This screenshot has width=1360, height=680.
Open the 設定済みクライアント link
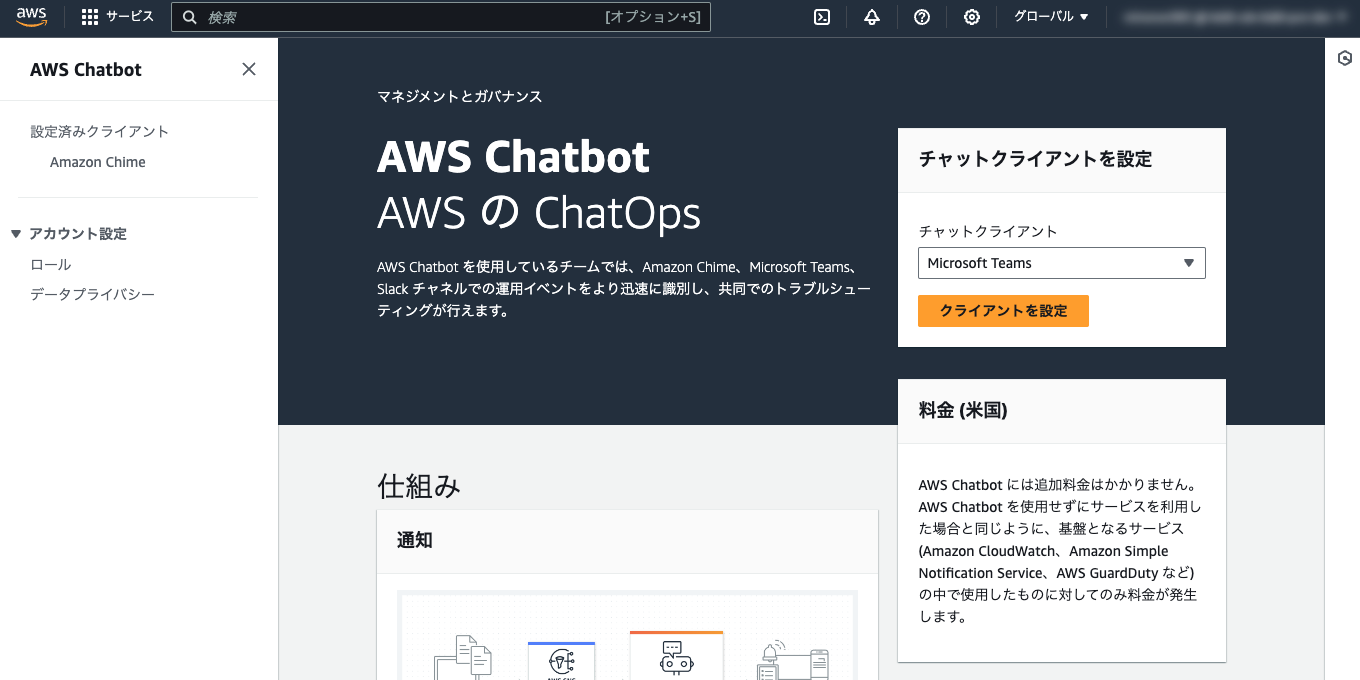(x=99, y=132)
